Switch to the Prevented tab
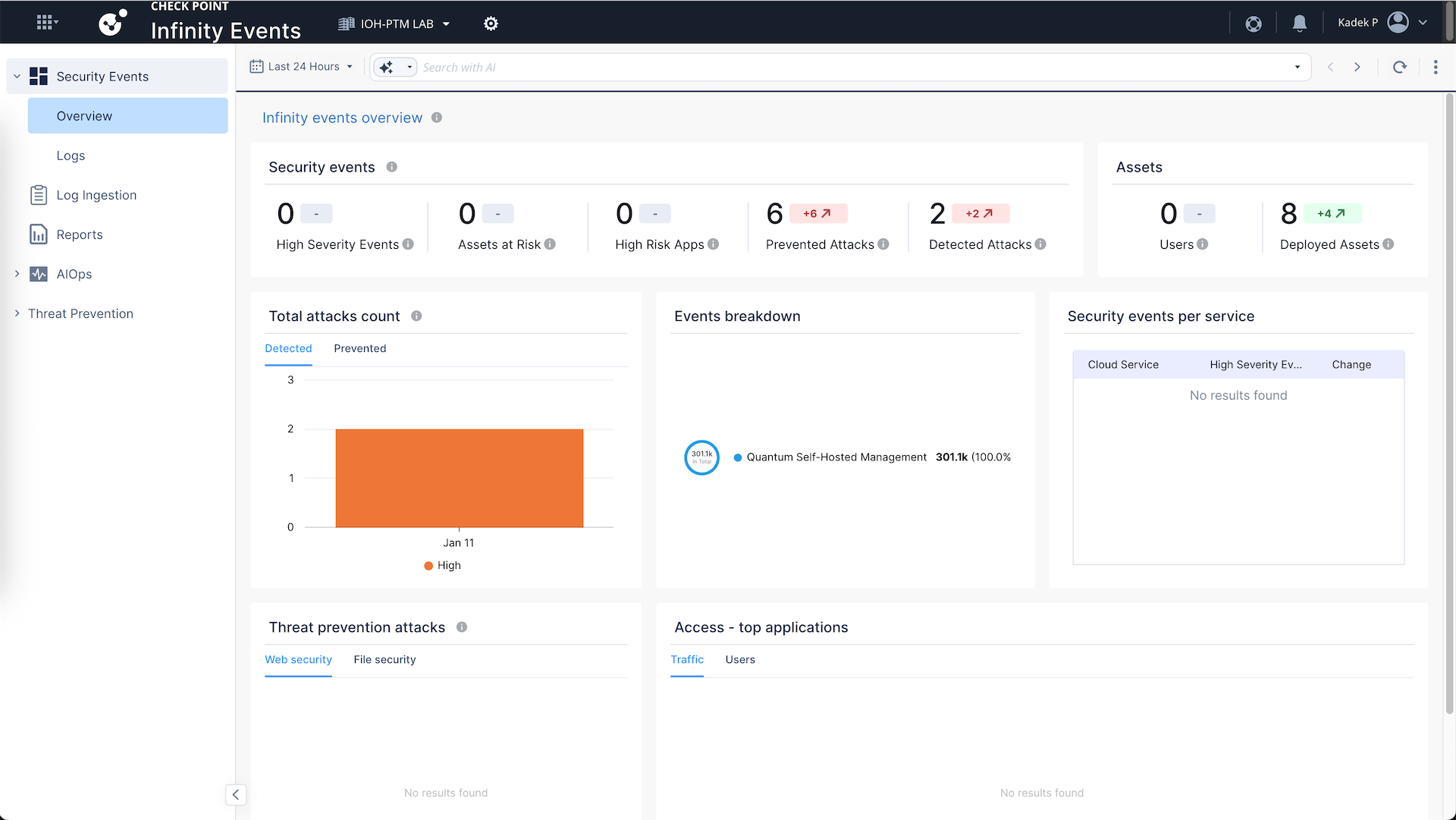1456x820 pixels. [x=359, y=348]
